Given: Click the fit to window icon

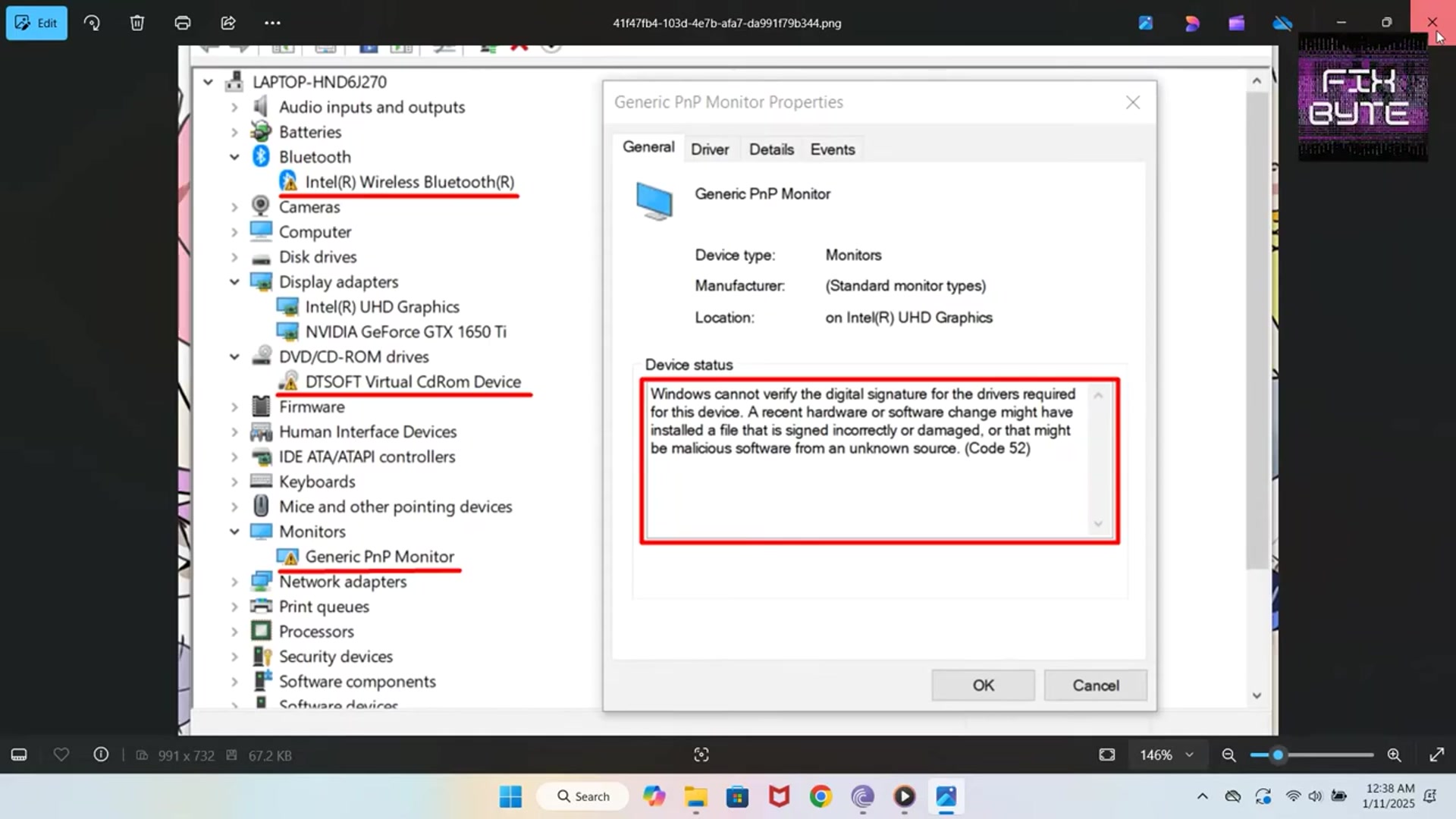Looking at the screenshot, I should 1107,755.
